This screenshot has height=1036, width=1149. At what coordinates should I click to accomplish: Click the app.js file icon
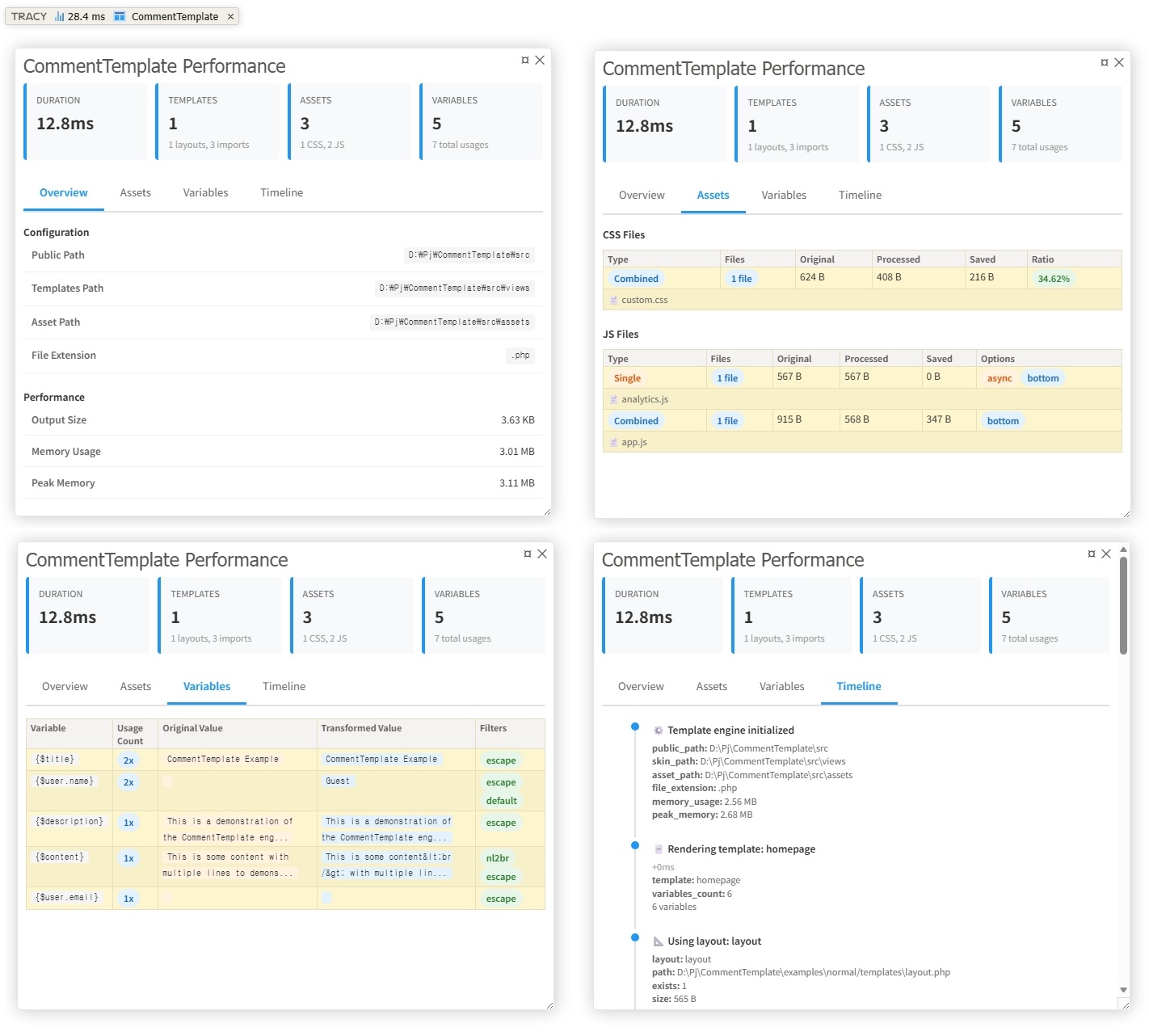pos(614,443)
